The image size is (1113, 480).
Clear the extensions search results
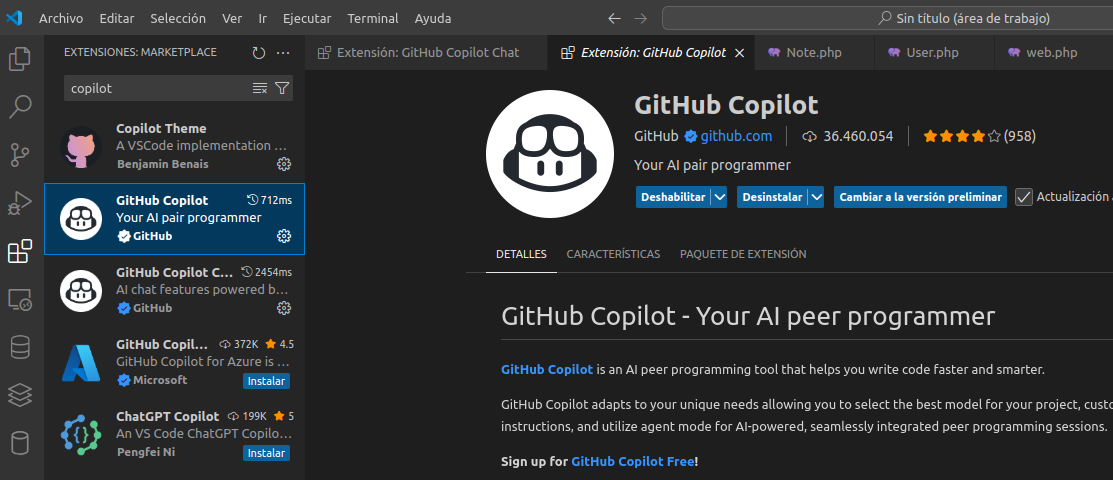click(x=260, y=89)
